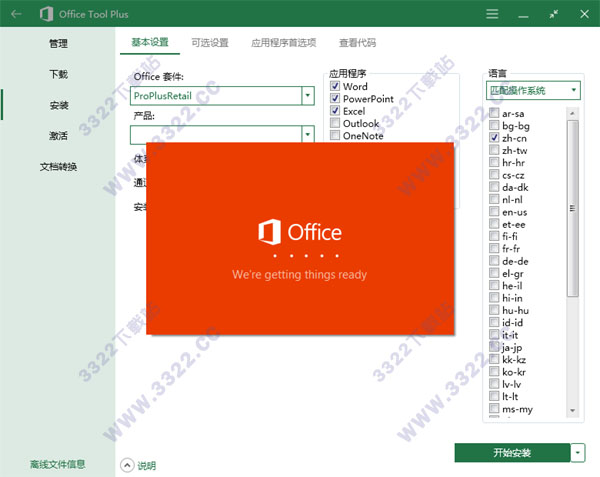This screenshot has height=477, width=600.
Task: Check the lv-lv language
Action: (x=494, y=384)
